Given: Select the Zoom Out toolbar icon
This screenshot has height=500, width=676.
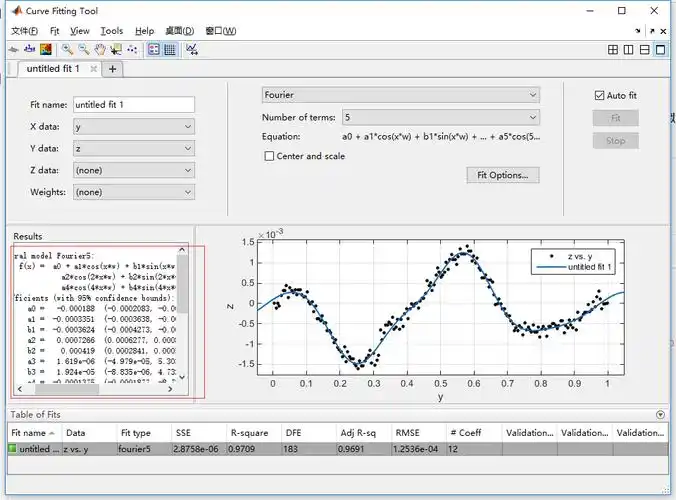Looking at the screenshot, I should tap(84, 48).
